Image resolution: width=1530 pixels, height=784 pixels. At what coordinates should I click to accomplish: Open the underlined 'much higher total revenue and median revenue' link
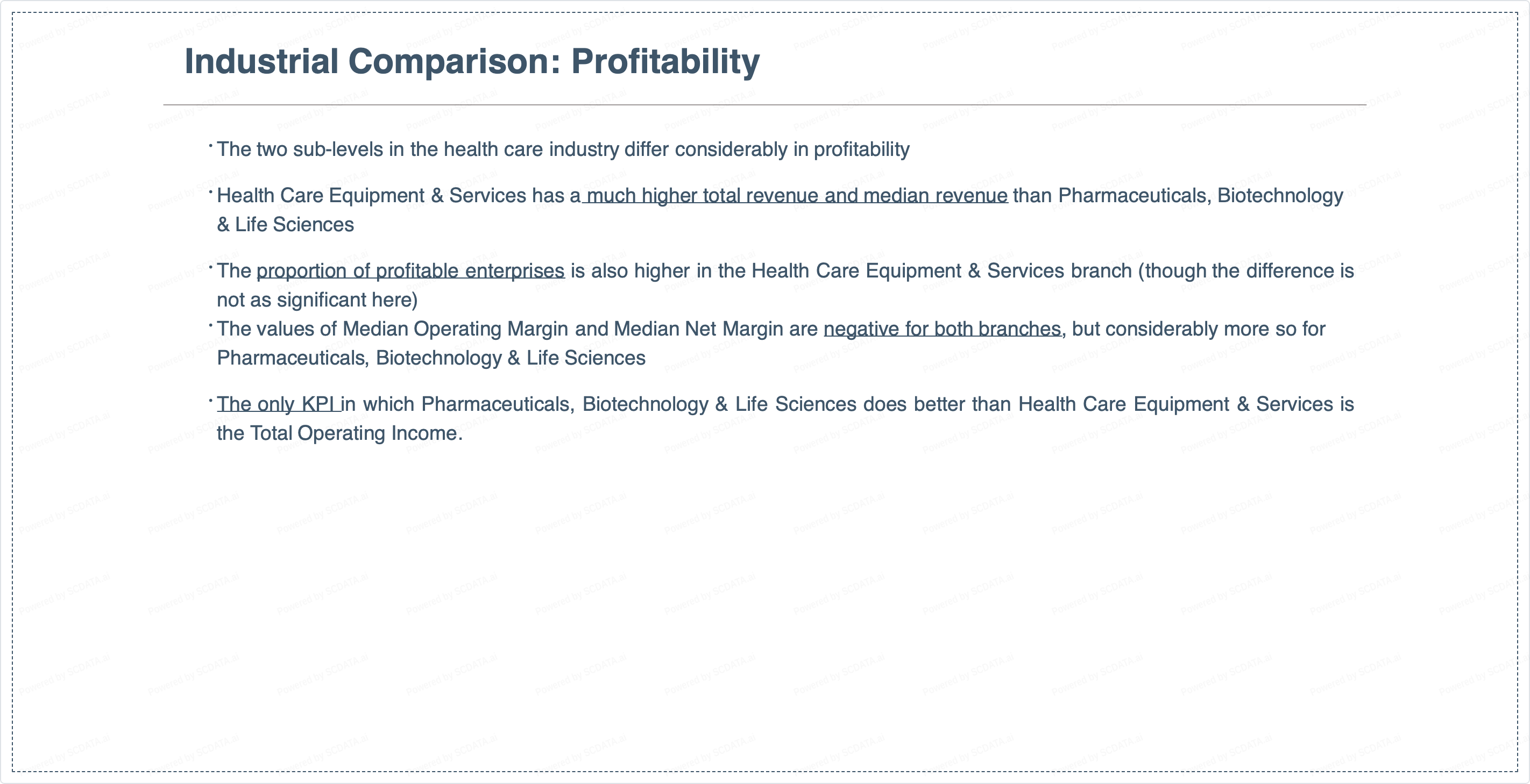pos(795,196)
